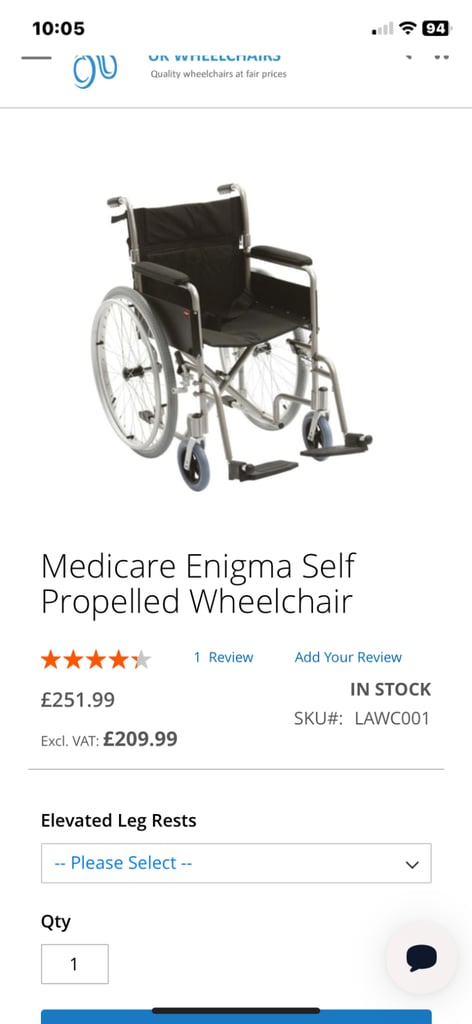Click the chevron arrow of Please Select

coord(411,864)
